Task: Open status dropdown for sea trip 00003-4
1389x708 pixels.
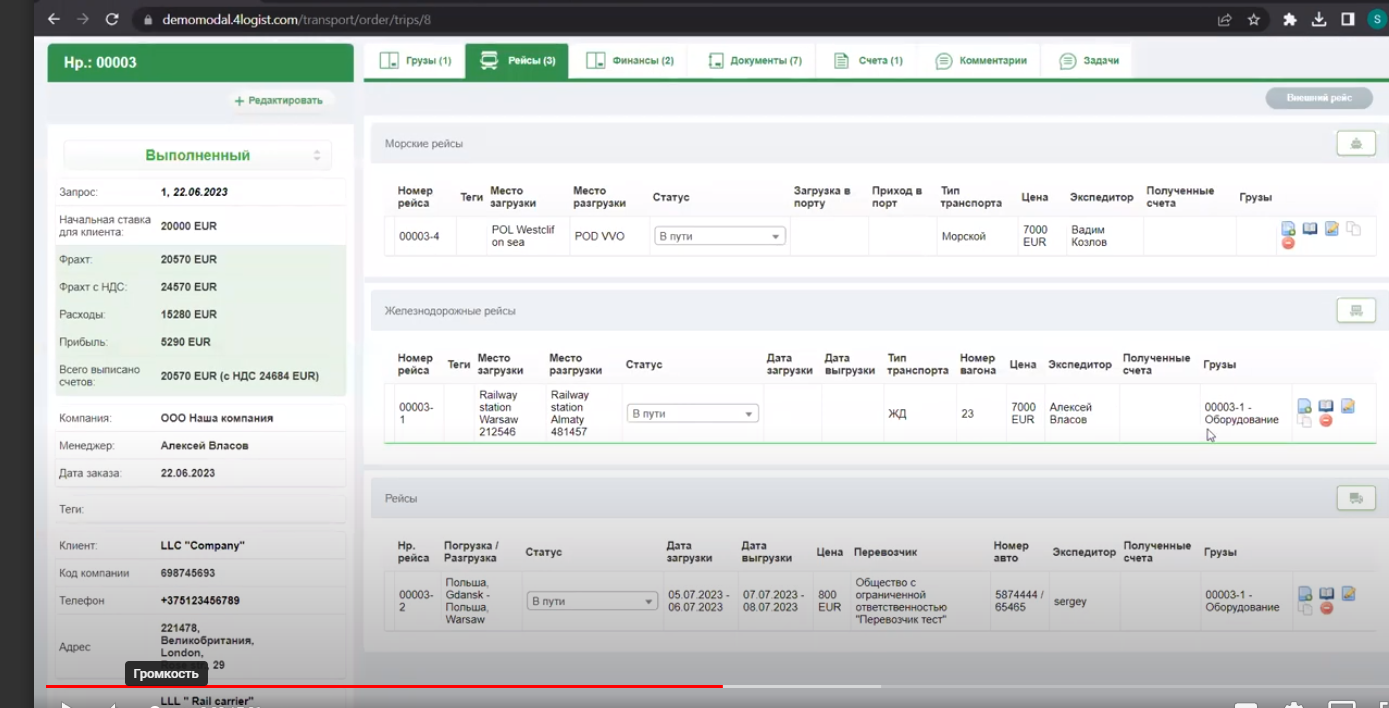Action: coord(720,236)
